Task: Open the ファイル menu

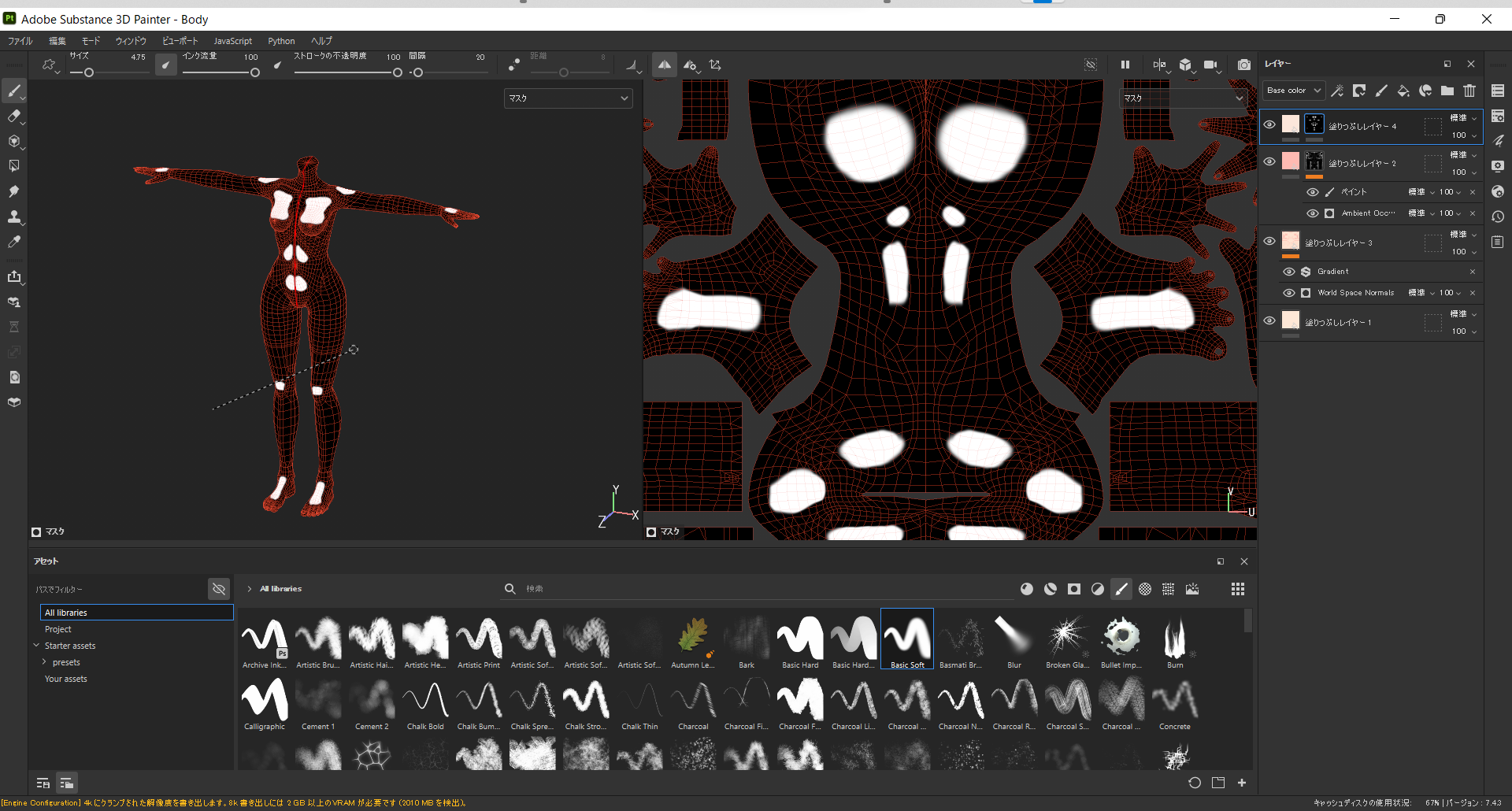Action: [20, 41]
